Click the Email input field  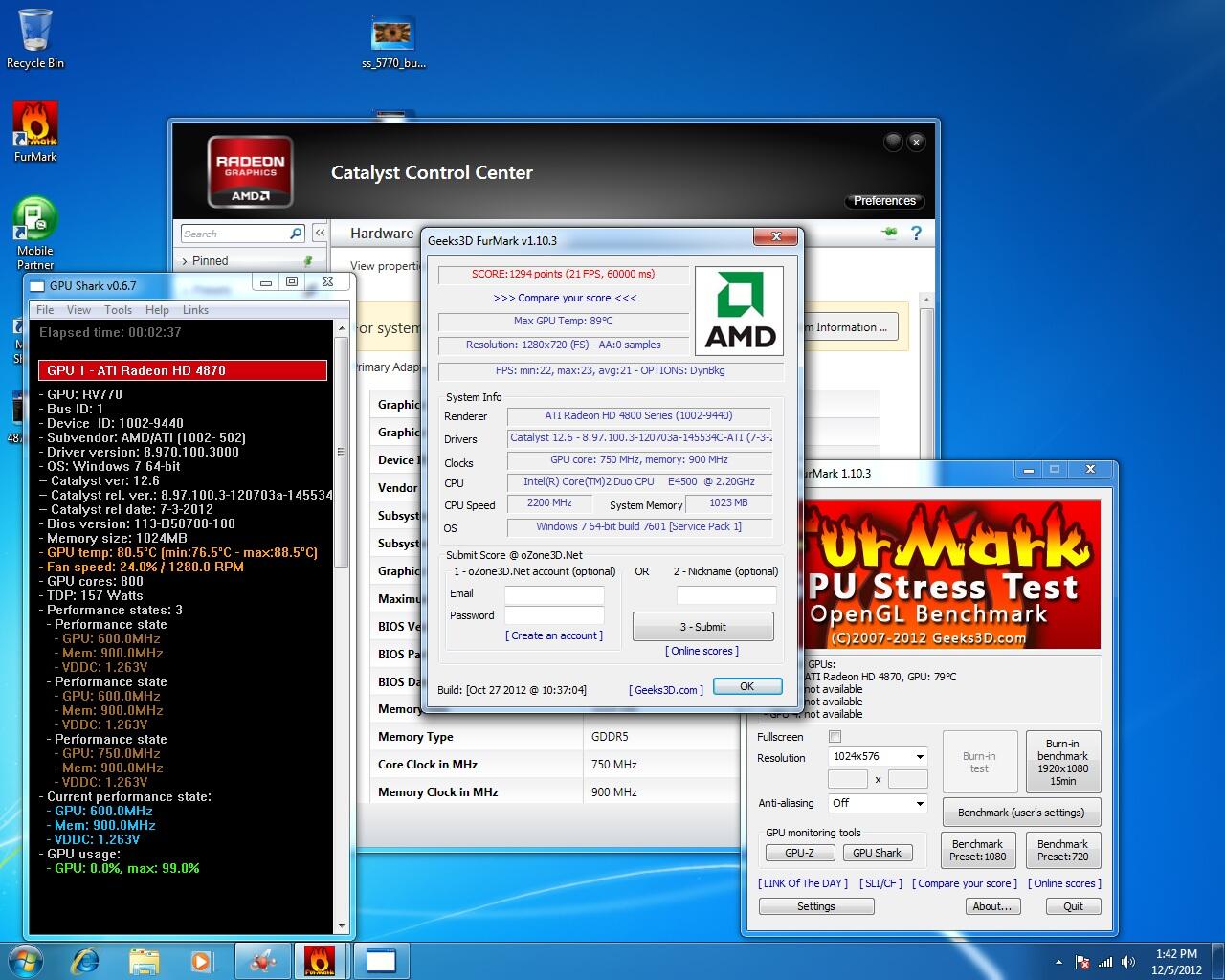point(554,595)
